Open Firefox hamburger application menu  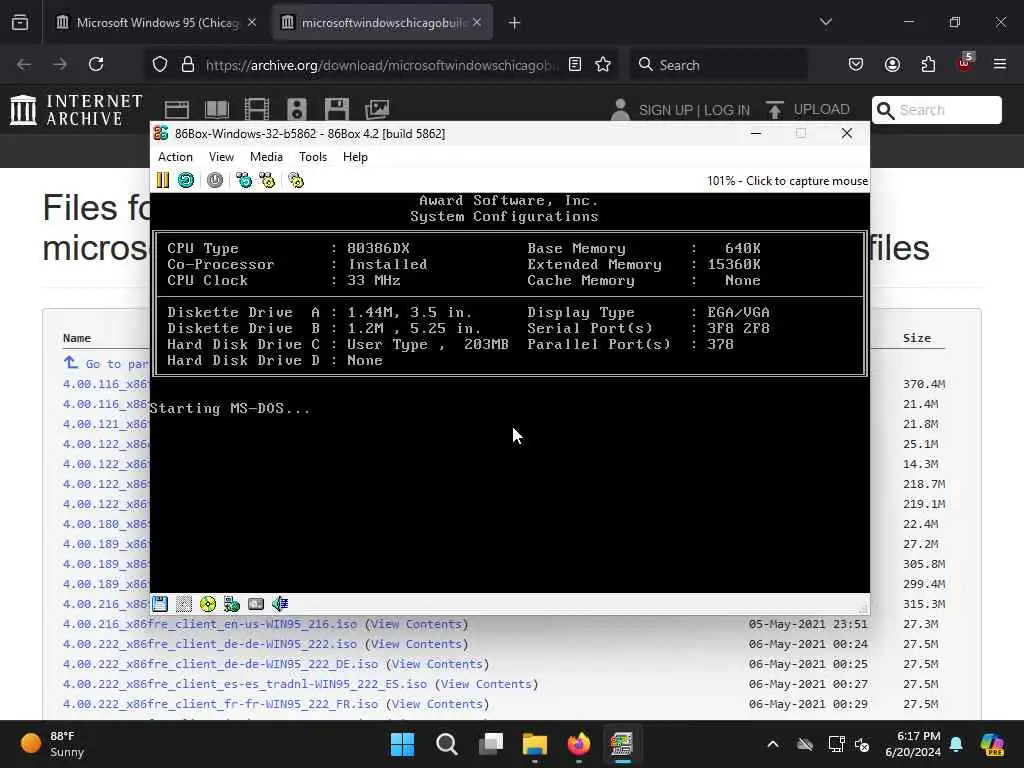click(x=1000, y=64)
